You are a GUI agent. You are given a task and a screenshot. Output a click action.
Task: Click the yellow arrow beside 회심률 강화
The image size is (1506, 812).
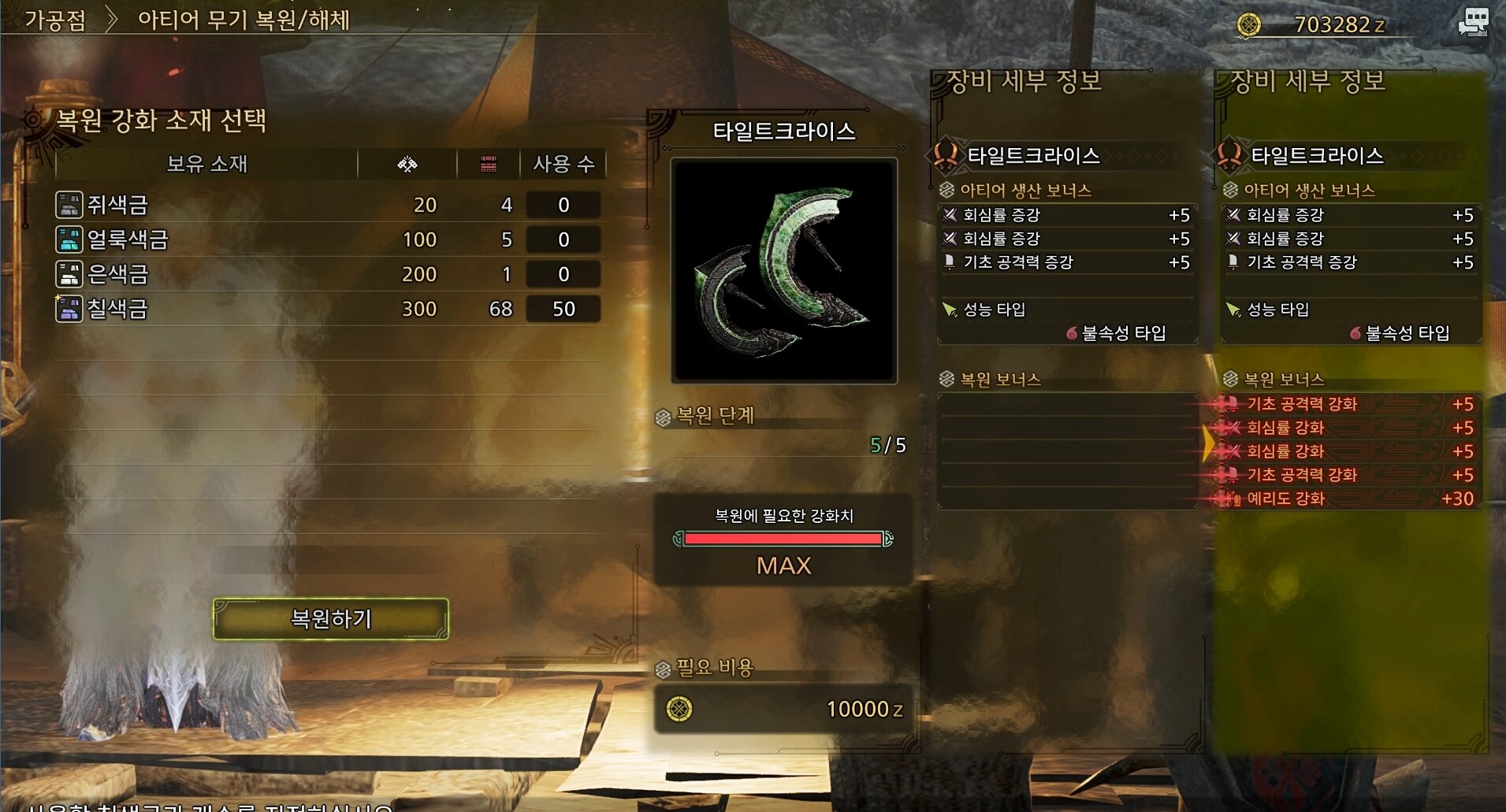(x=1209, y=443)
